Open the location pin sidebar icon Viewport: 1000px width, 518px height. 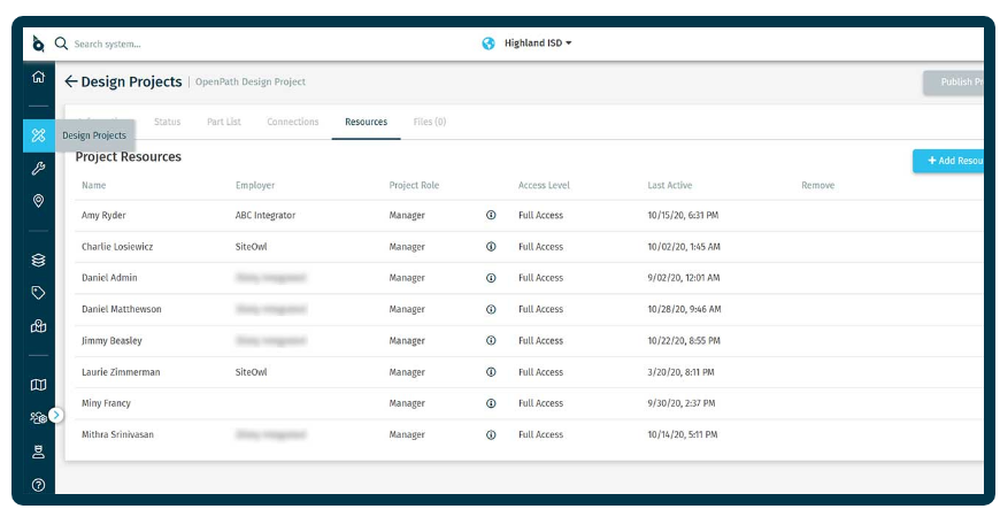pyautogui.click(x=38, y=201)
